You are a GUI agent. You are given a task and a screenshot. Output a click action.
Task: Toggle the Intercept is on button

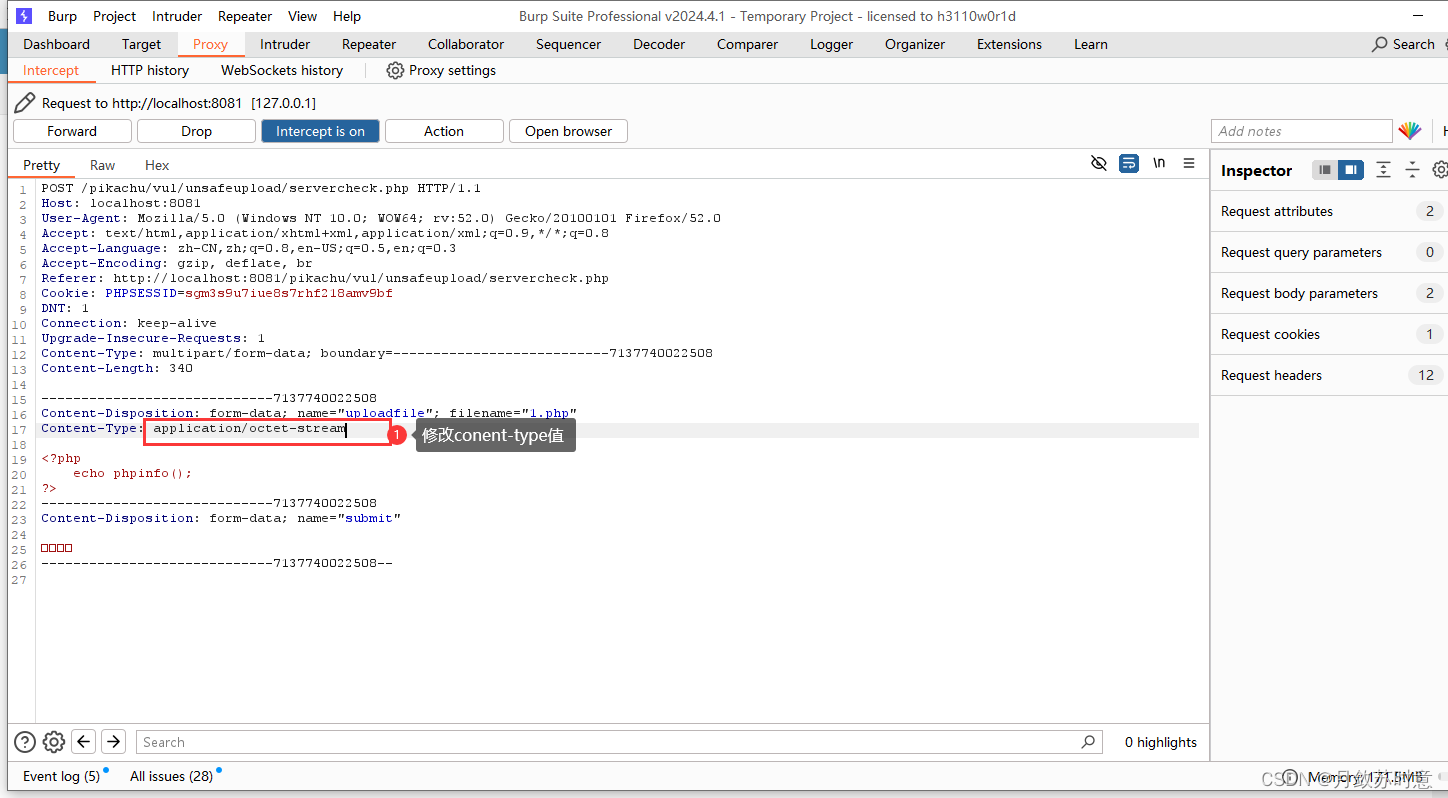click(x=320, y=131)
